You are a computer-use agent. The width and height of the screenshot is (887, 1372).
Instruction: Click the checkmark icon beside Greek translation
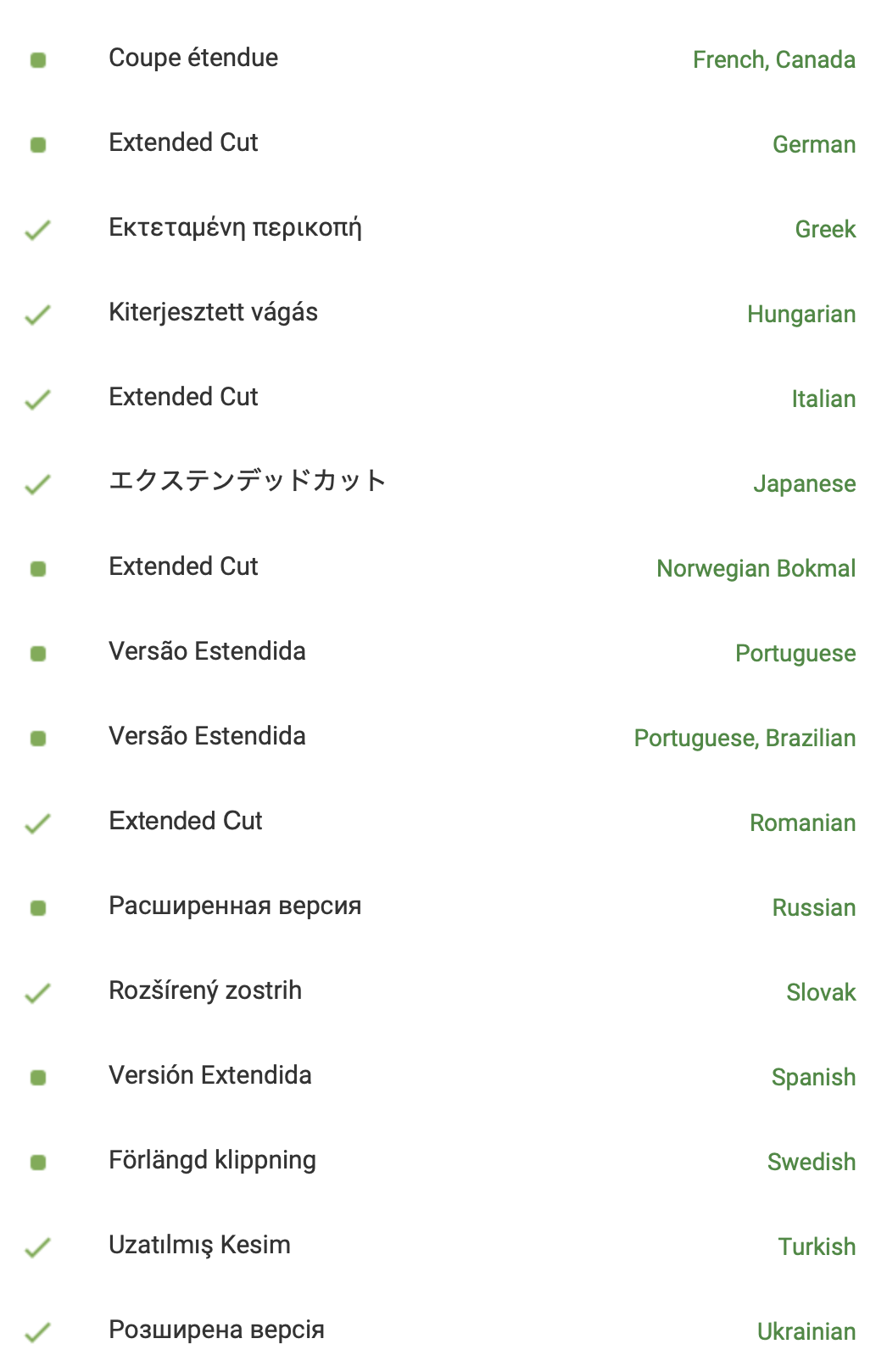point(37,230)
